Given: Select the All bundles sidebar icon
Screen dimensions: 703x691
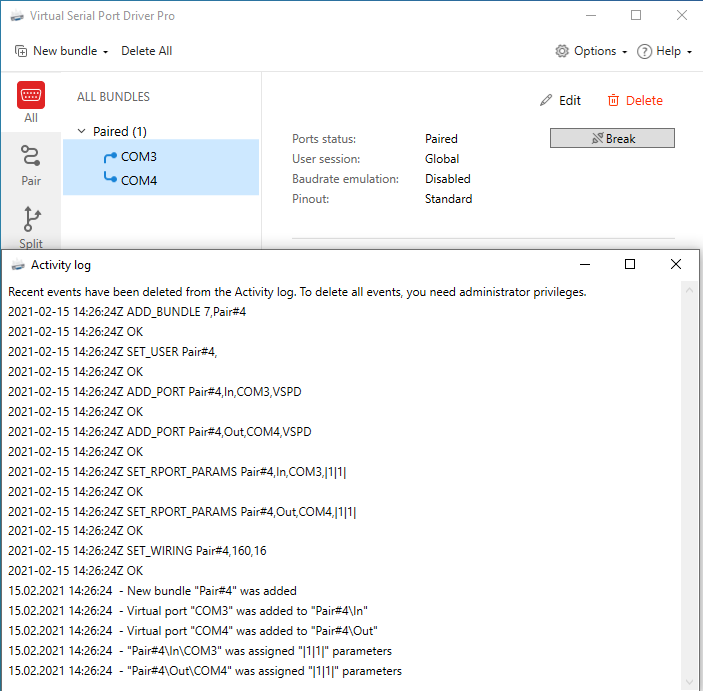Looking at the screenshot, I should (x=30, y=95).
